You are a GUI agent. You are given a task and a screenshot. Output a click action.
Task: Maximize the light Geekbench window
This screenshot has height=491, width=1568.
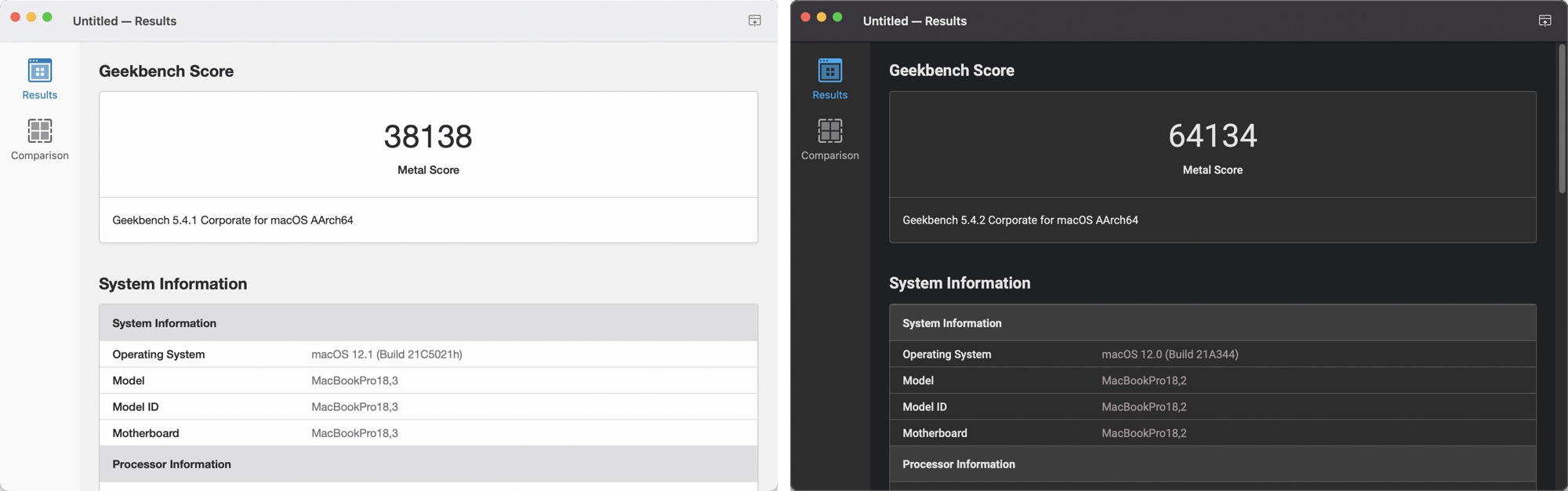click(x=47, y=16)
